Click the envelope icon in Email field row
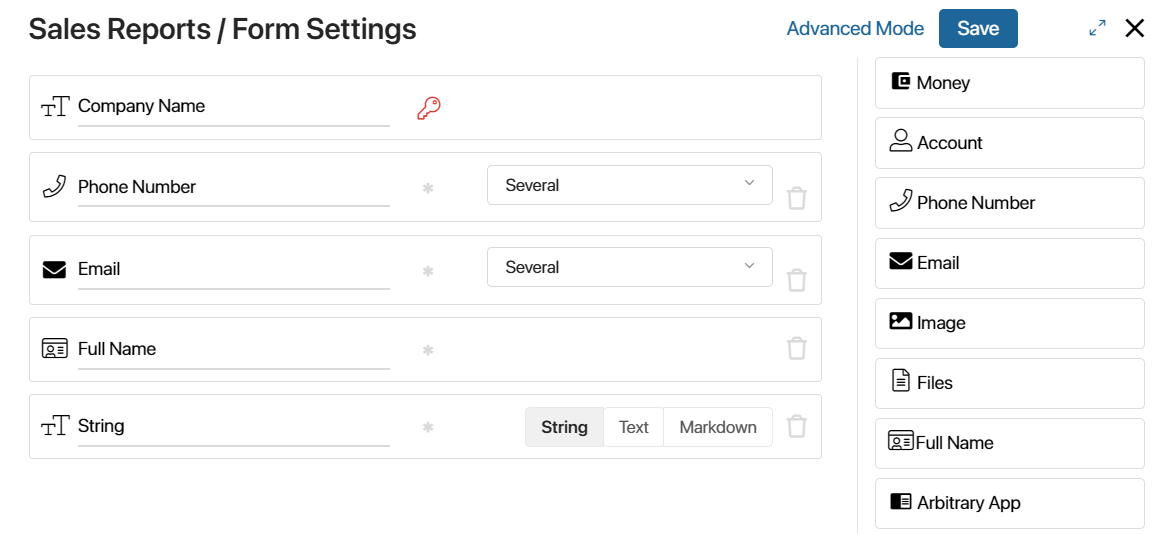The width and height of the screenshot is (1157, 534). tap(54, 270)
